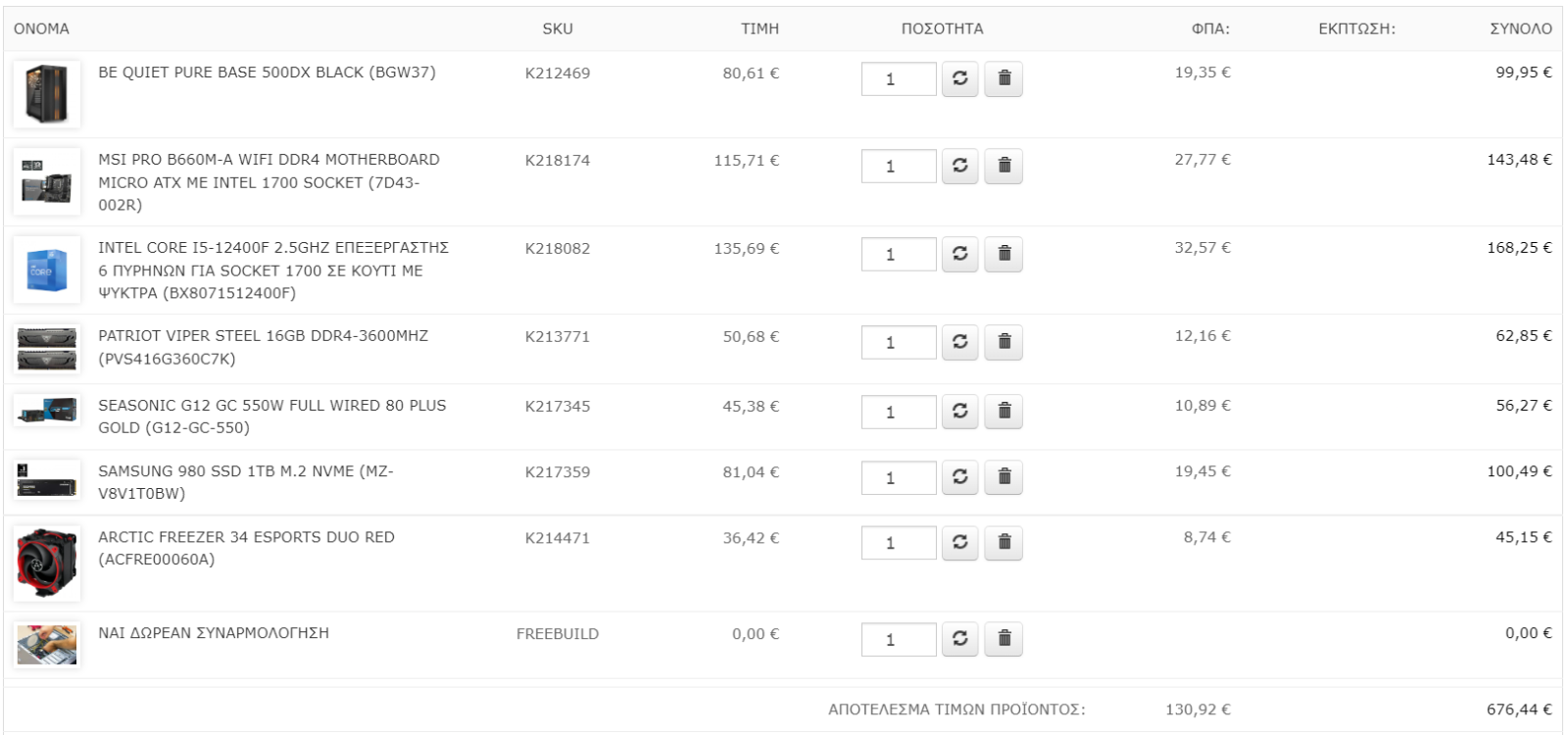The height and width of the screenshot is (735, 1568).
Task: Select SKU K213771 text
Action: click(x=558, y=336)
